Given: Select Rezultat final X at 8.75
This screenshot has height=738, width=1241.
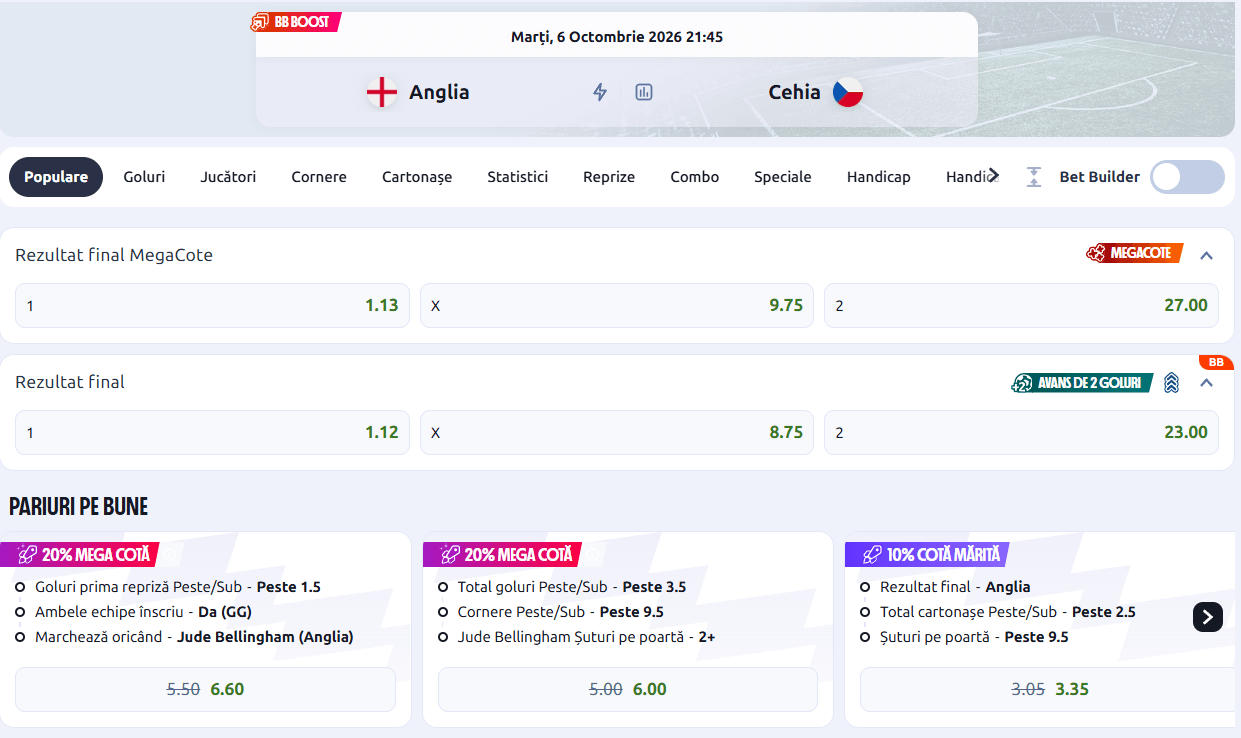Looking at the screenshot, I should [617, 433].
